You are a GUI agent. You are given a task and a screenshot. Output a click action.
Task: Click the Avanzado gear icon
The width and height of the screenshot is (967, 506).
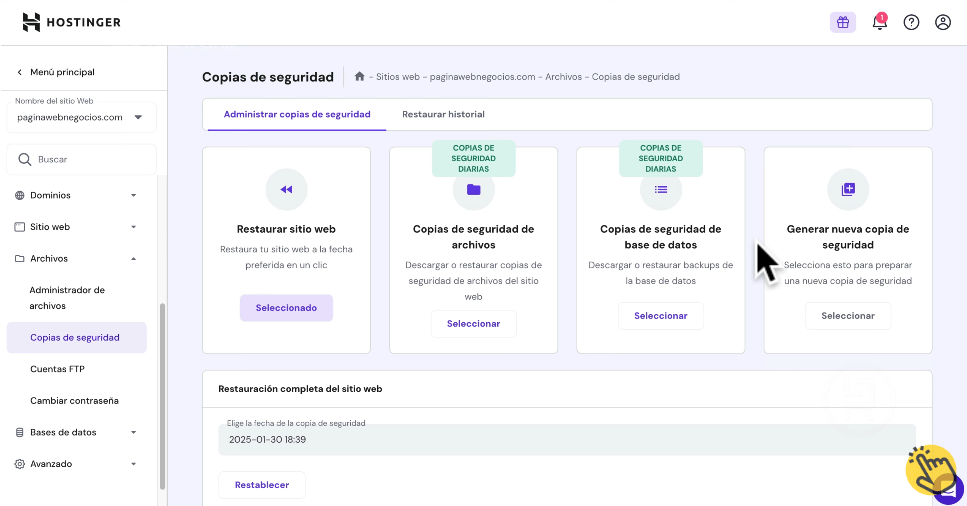(20, 463)
